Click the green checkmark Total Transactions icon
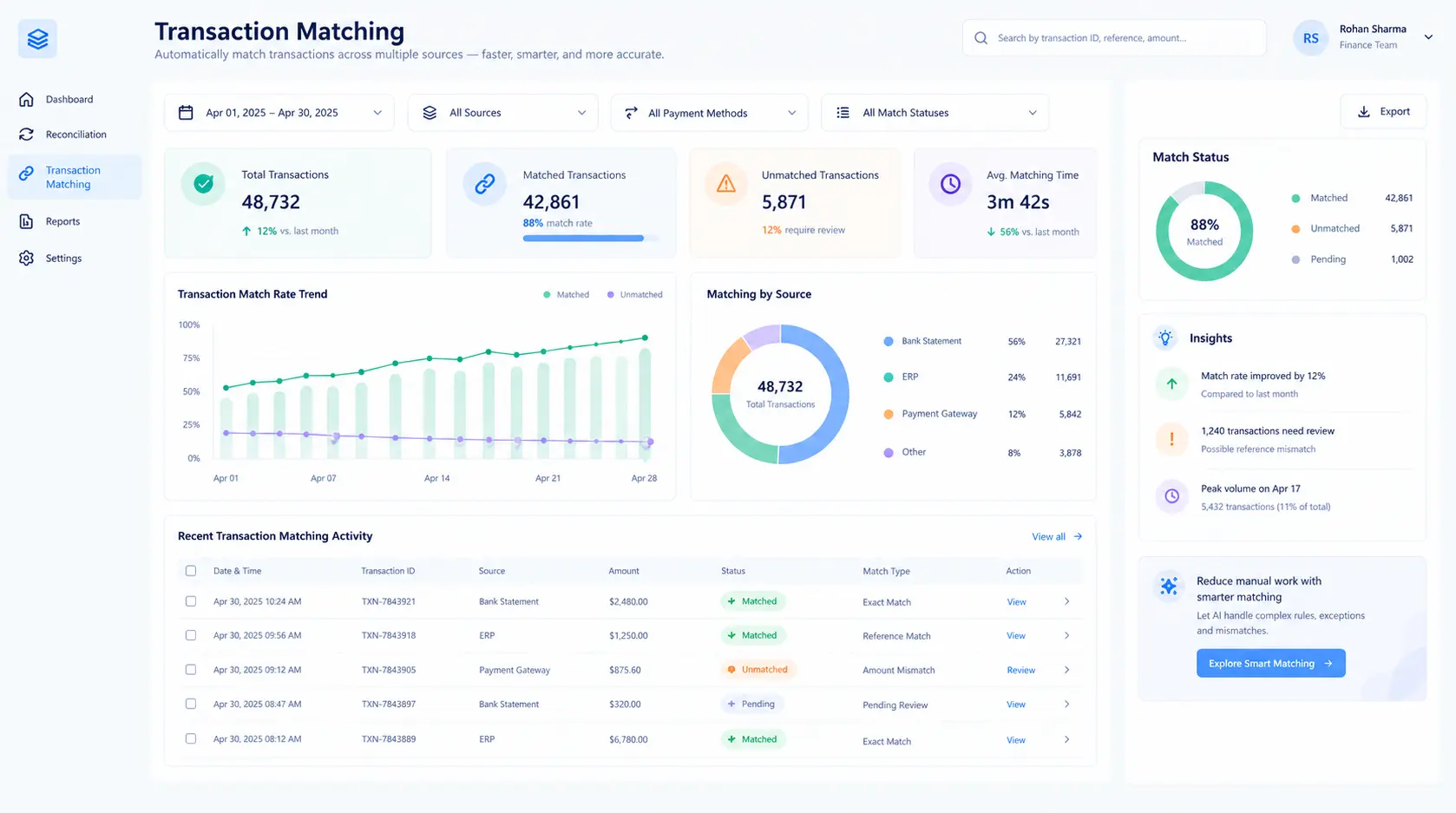Image resolution: width=1456 pixels, height=813 pixels. coord(203,184)
